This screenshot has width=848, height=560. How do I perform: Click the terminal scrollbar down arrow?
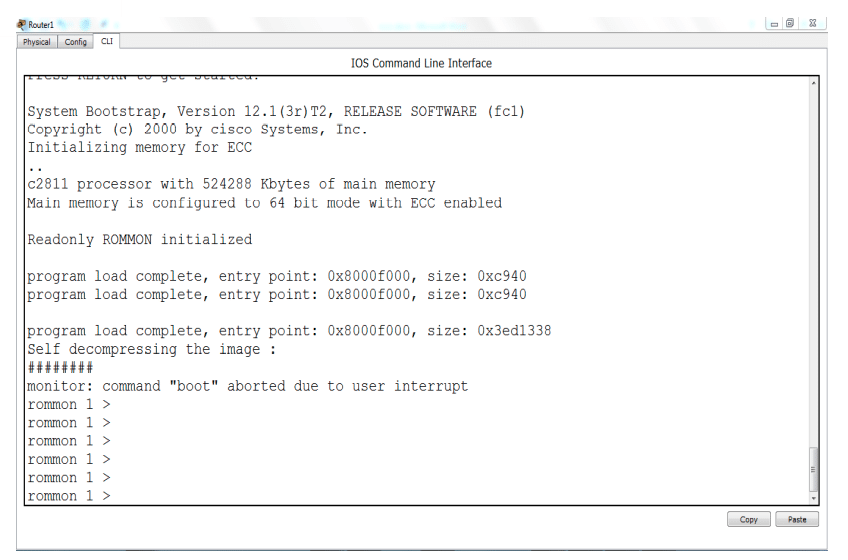(x=813, y=498)
